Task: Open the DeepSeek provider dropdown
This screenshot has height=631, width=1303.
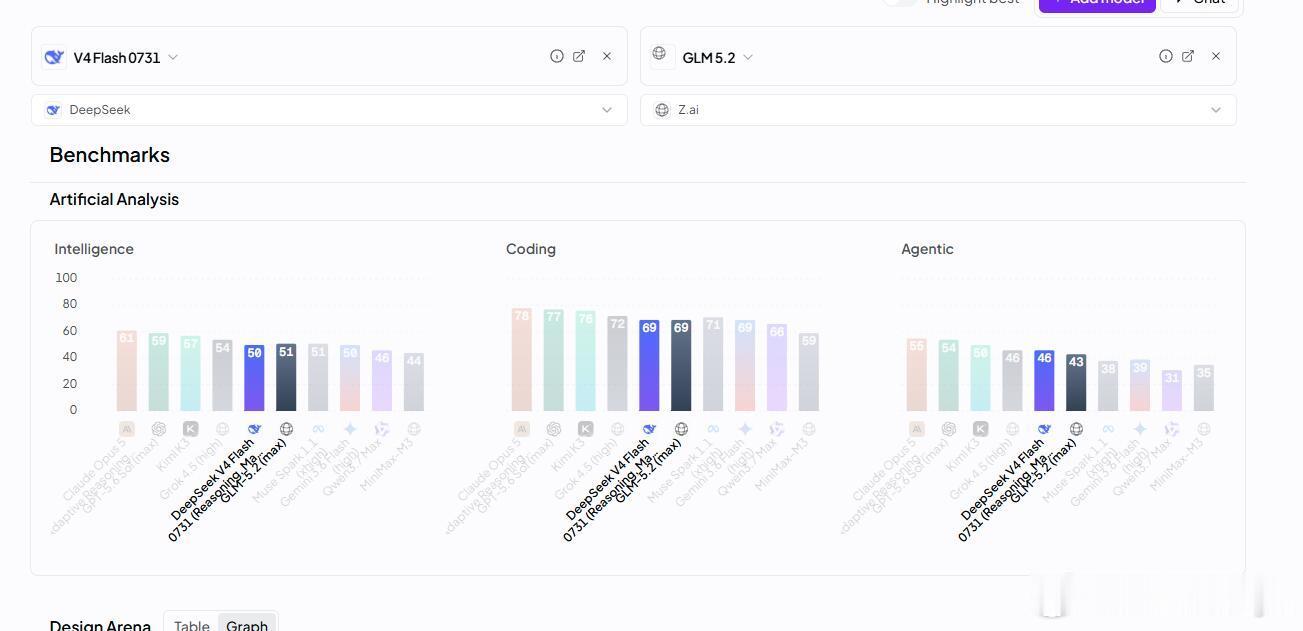Action: point(329,110)
